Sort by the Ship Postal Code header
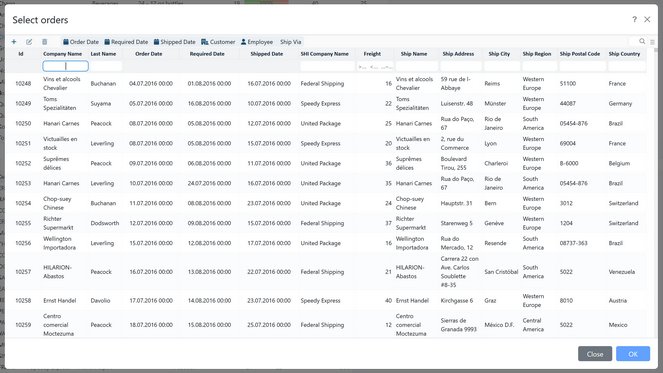Screen dimensions: 663x373 pyautogui.click(x=580, y=54)
